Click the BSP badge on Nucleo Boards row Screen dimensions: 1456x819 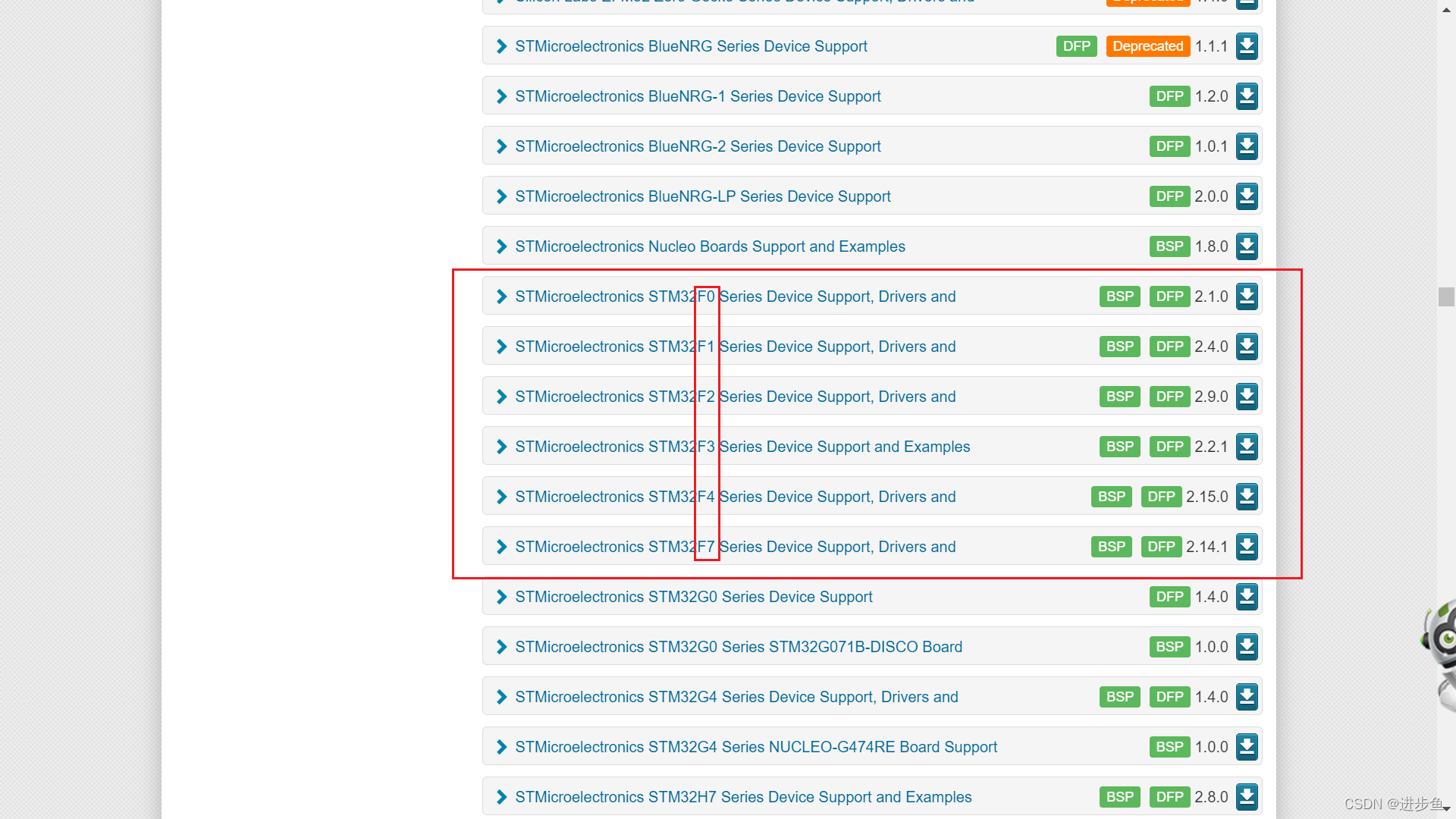1169,246
